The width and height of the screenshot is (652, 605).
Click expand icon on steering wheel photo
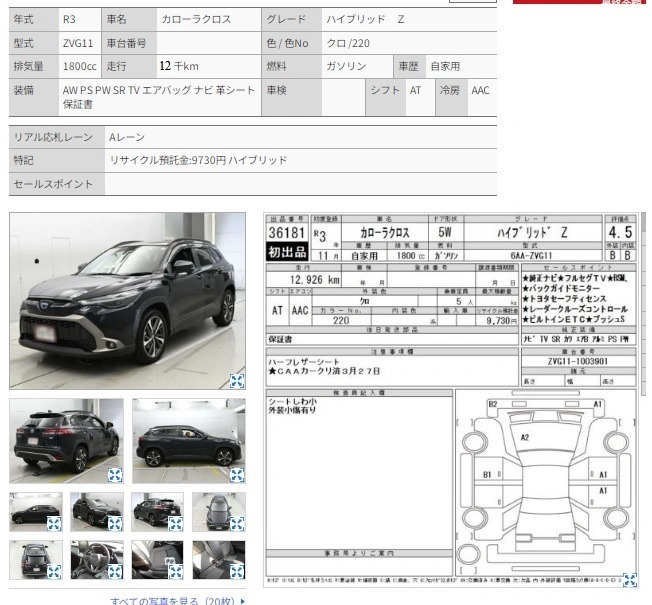click(x=115, y=572)
